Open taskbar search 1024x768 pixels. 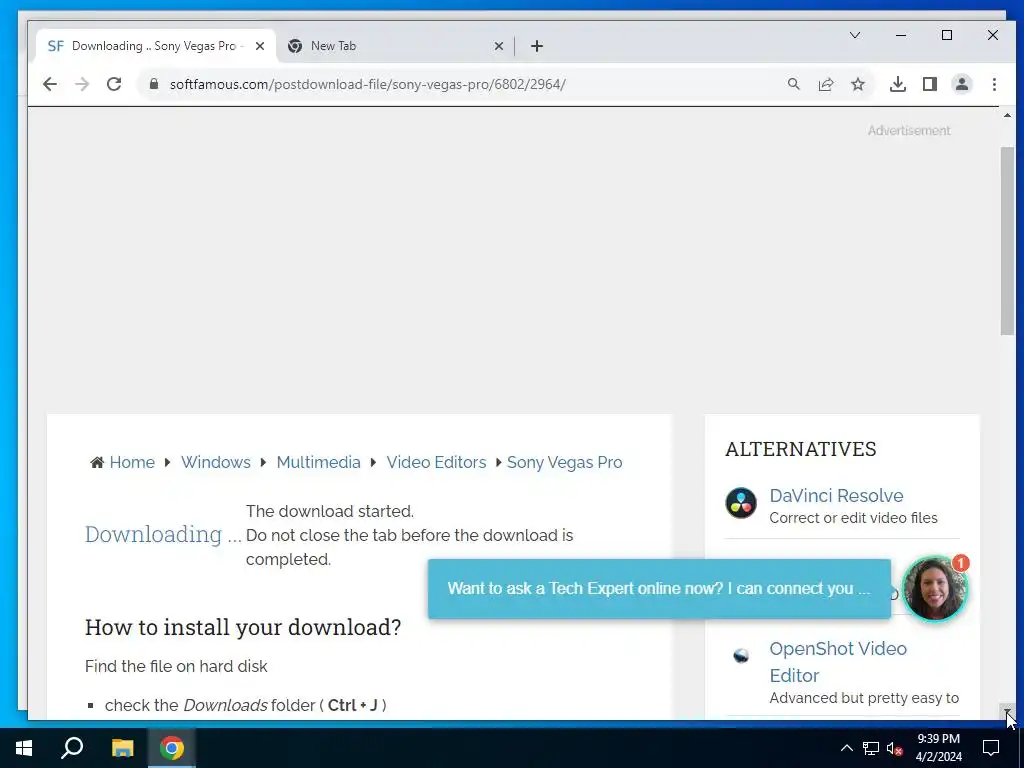pos(72,748)
